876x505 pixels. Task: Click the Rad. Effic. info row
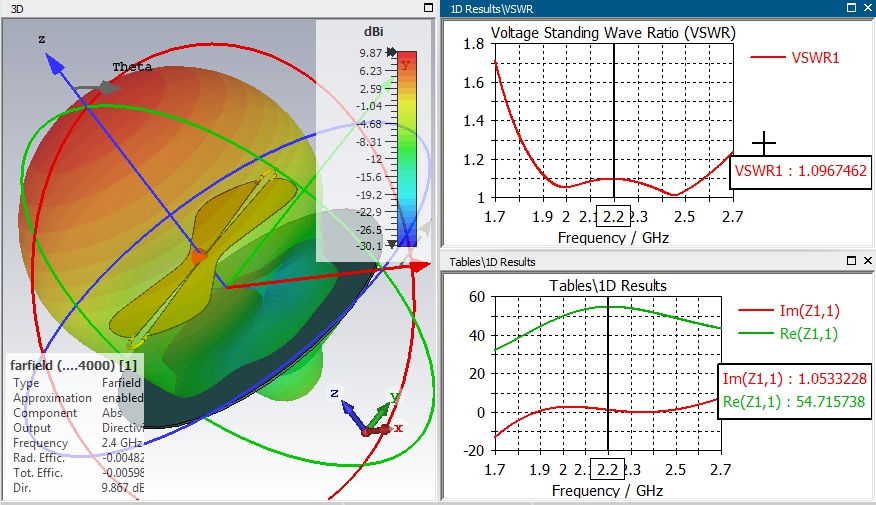(77, 458)
